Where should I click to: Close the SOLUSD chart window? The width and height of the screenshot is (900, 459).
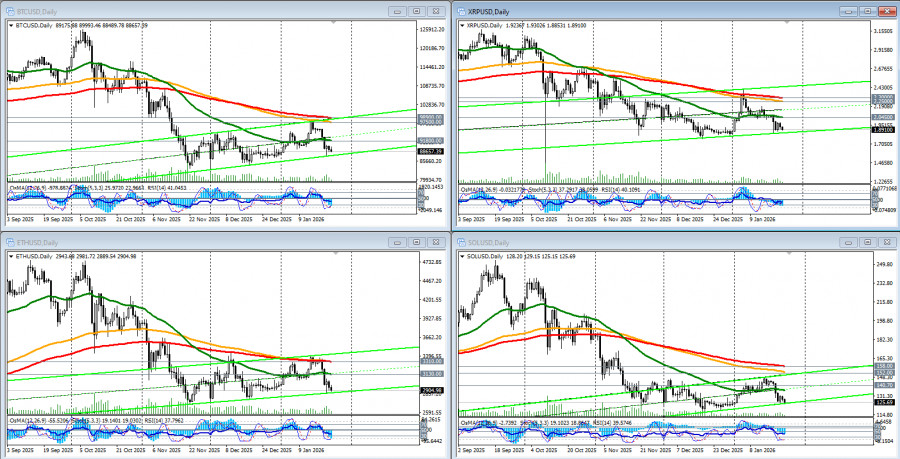point(888,242)
